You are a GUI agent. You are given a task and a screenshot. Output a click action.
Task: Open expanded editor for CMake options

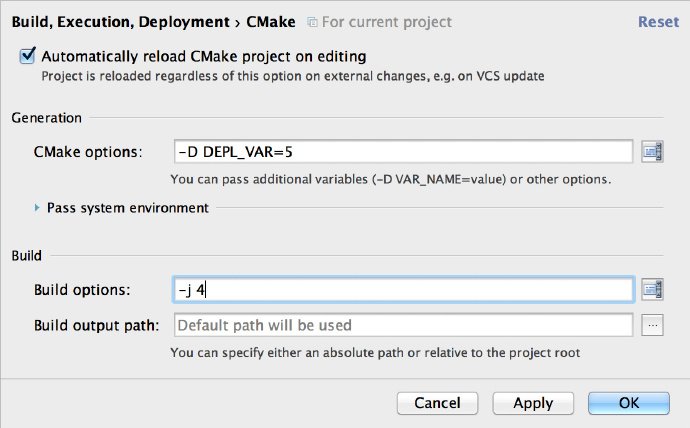coord(652,152)
